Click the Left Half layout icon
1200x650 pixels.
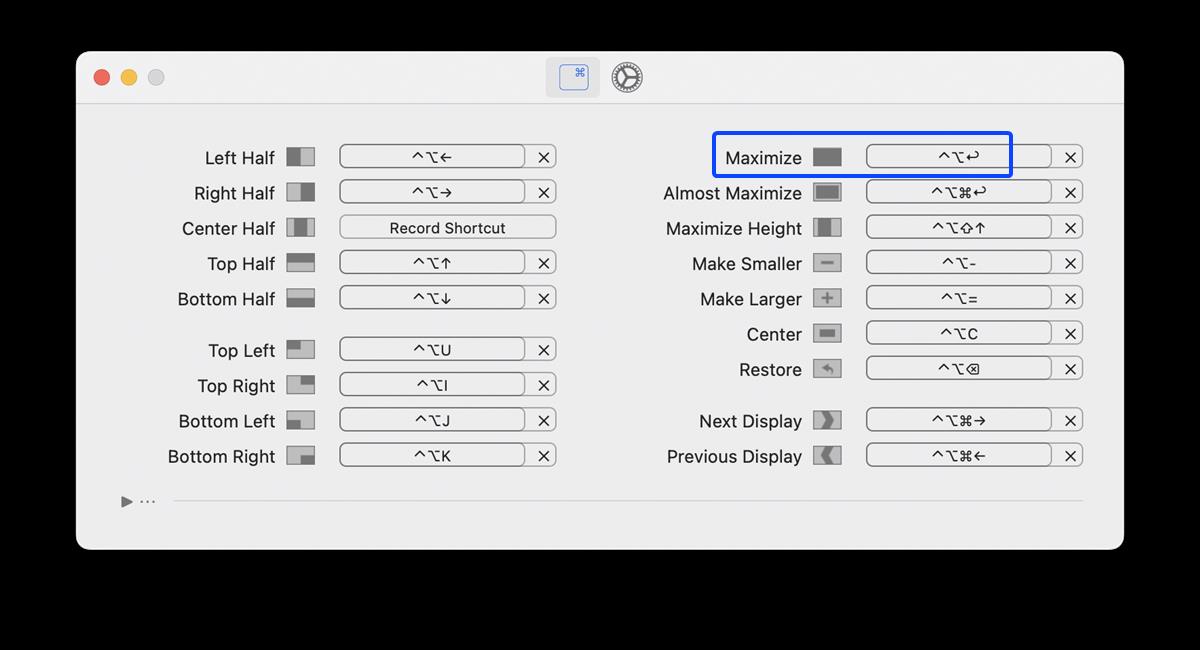pyautogui.click(x=301, y=157)
